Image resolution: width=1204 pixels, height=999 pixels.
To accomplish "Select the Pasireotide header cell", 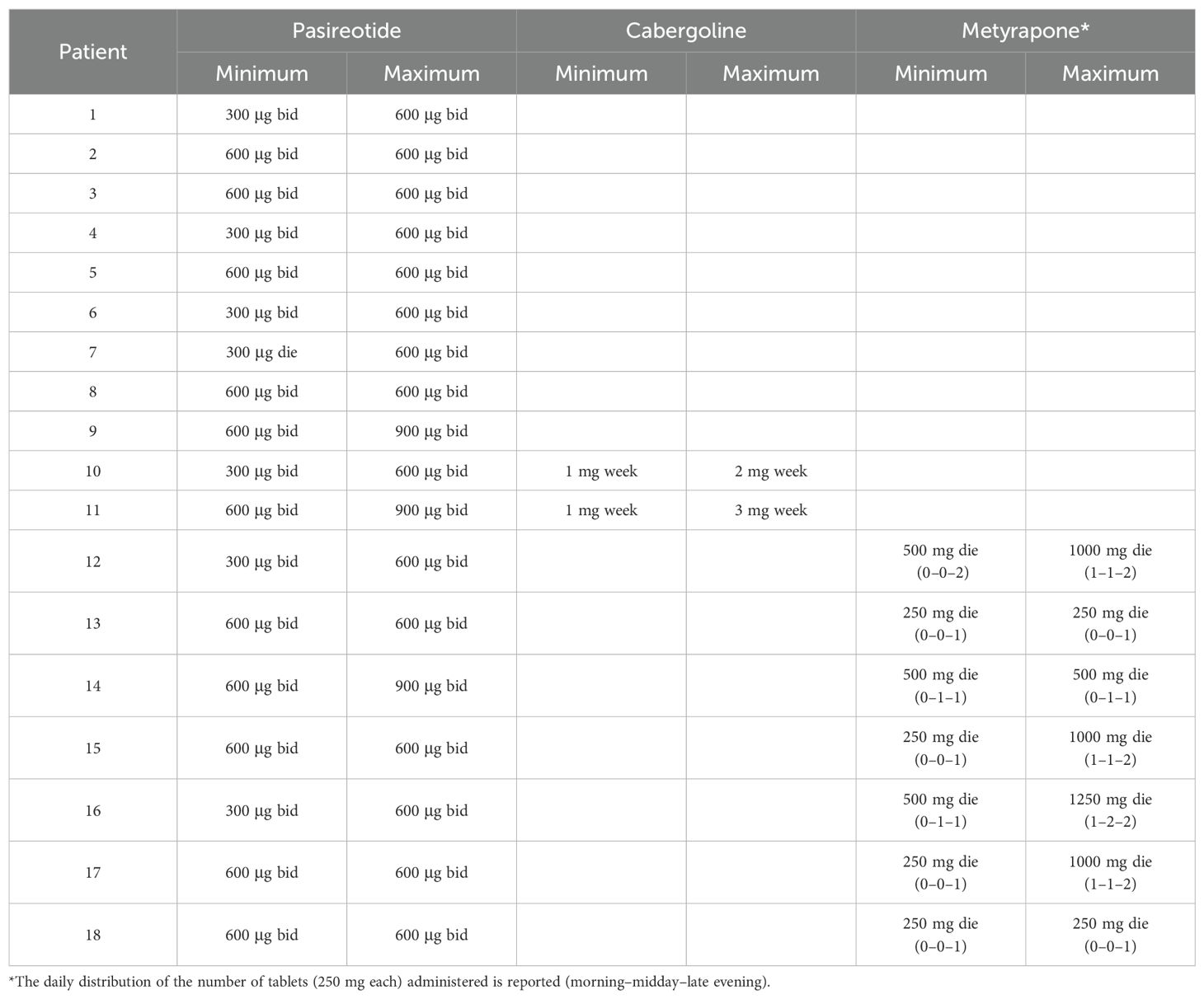I will click(346, 31).
